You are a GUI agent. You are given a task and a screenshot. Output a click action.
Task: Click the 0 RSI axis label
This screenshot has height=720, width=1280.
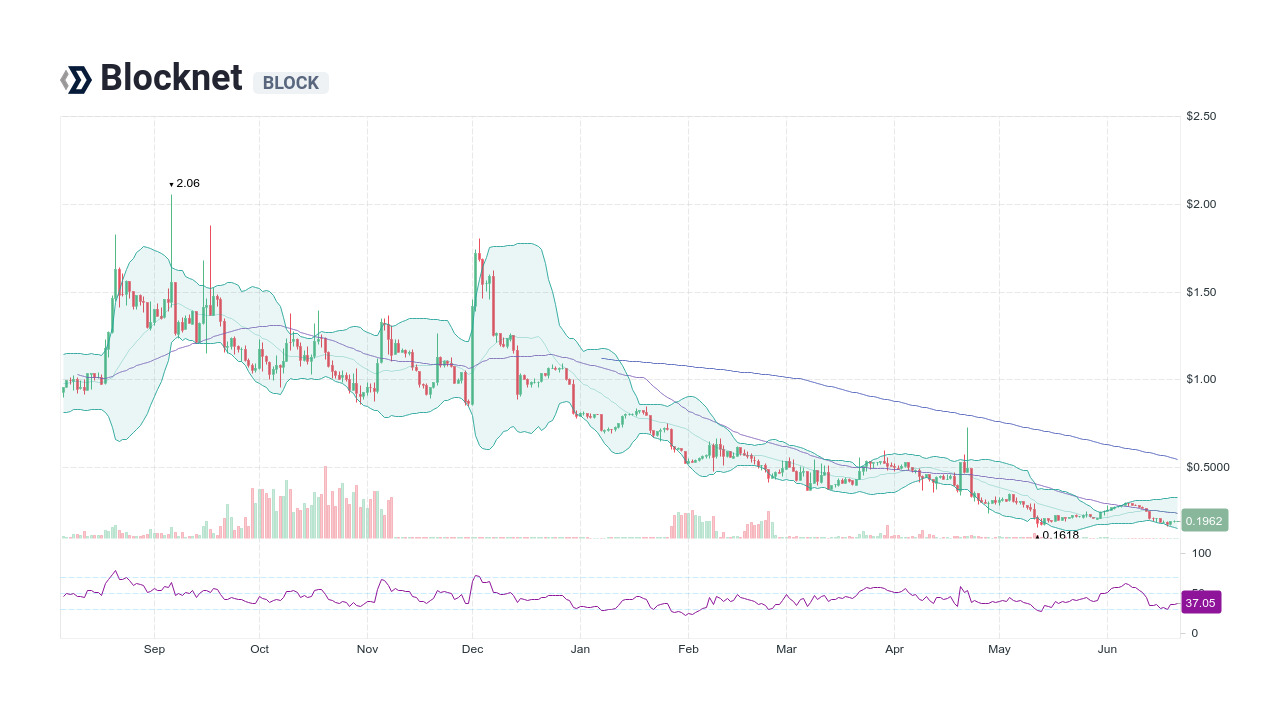click(1195, 633)
